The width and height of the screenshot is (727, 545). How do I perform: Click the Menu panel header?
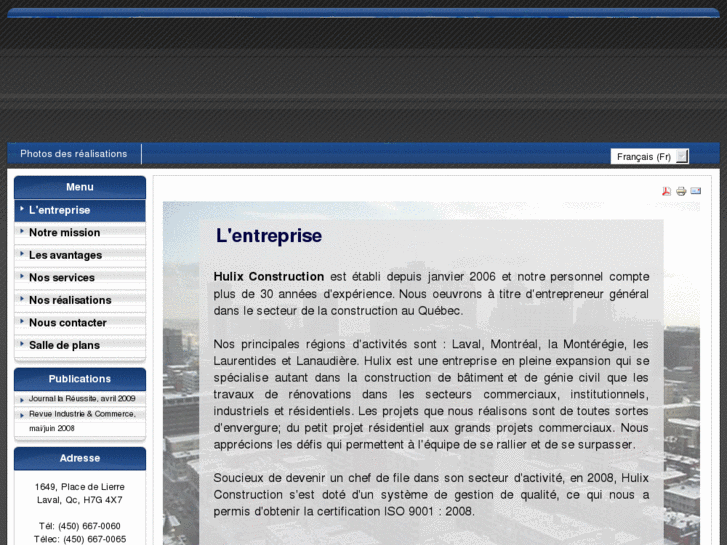80,187
